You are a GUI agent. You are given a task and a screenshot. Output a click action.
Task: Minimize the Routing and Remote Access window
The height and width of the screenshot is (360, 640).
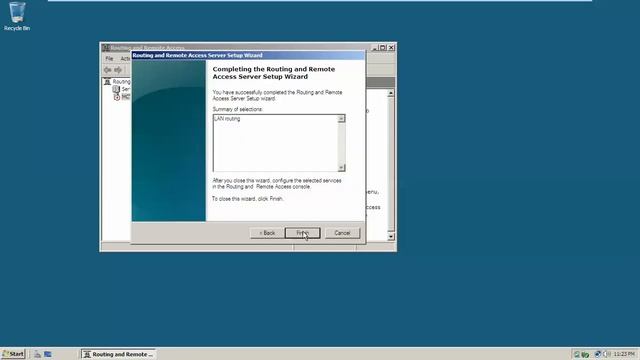point(375,47)
